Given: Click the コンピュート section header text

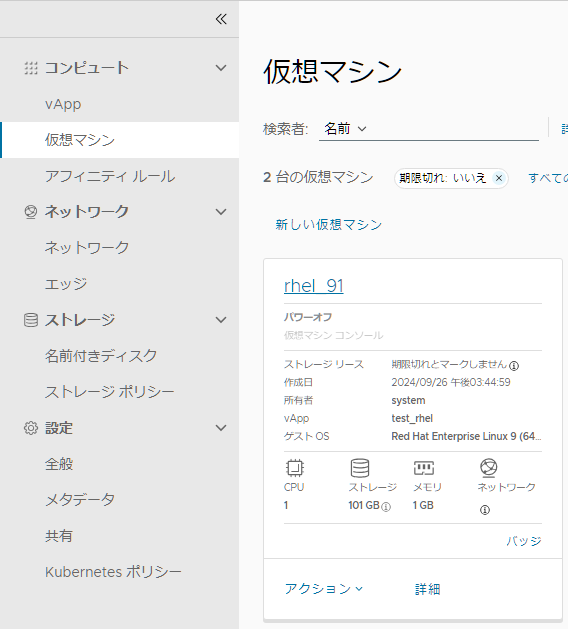Looking at the screenshot, I should (x=87, y=68).
